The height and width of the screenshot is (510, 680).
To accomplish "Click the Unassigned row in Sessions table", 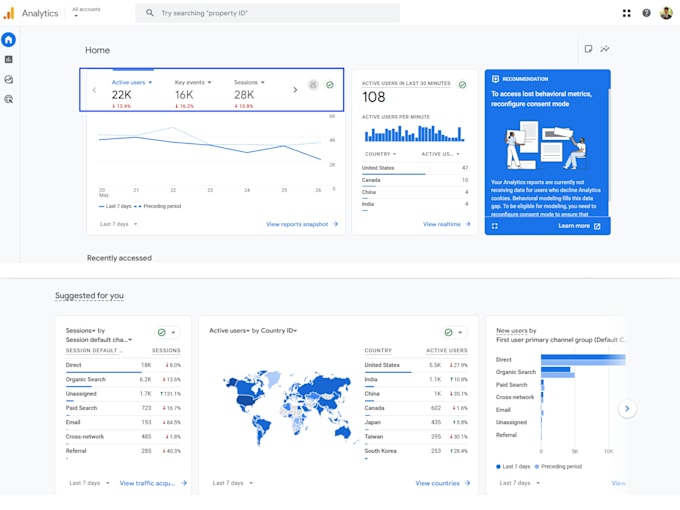I will [123, 394].
